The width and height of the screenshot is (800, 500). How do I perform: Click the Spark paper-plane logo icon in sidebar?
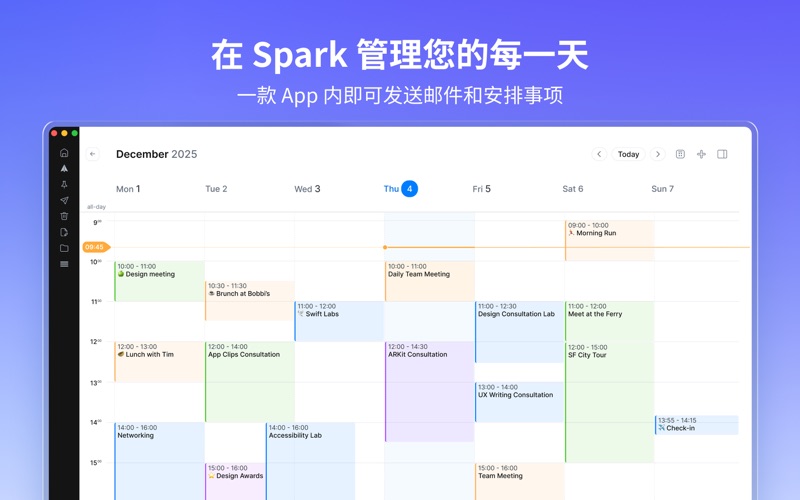point(64,168)
